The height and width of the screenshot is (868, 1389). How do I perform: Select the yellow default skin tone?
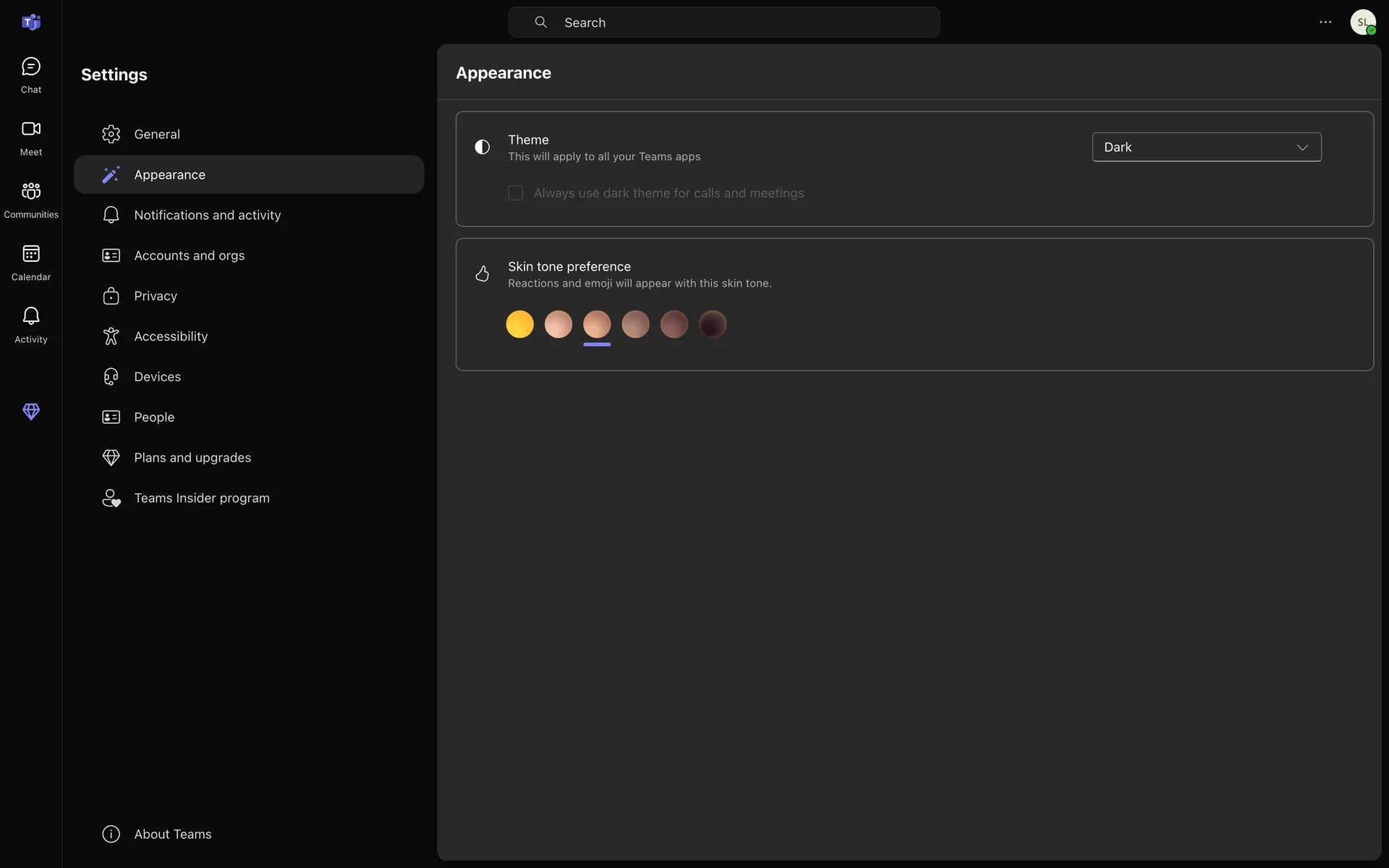tap(519, 324)
